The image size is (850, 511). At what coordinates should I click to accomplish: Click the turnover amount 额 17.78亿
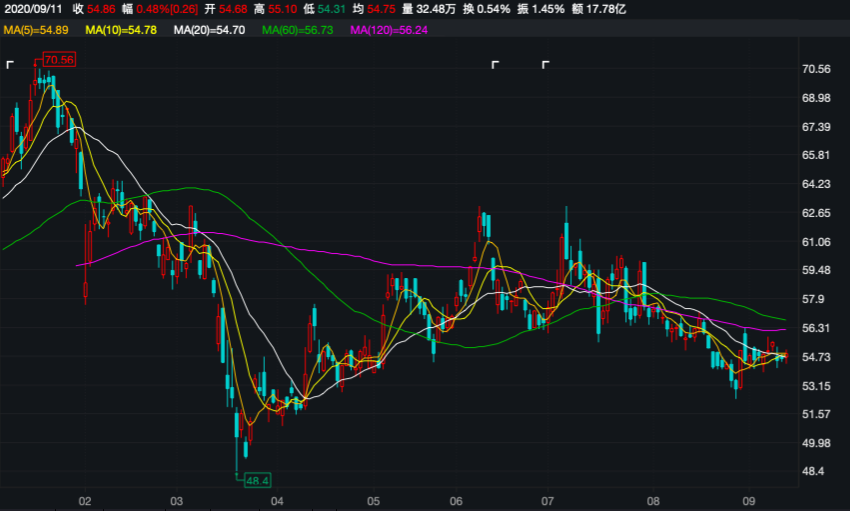598,9
